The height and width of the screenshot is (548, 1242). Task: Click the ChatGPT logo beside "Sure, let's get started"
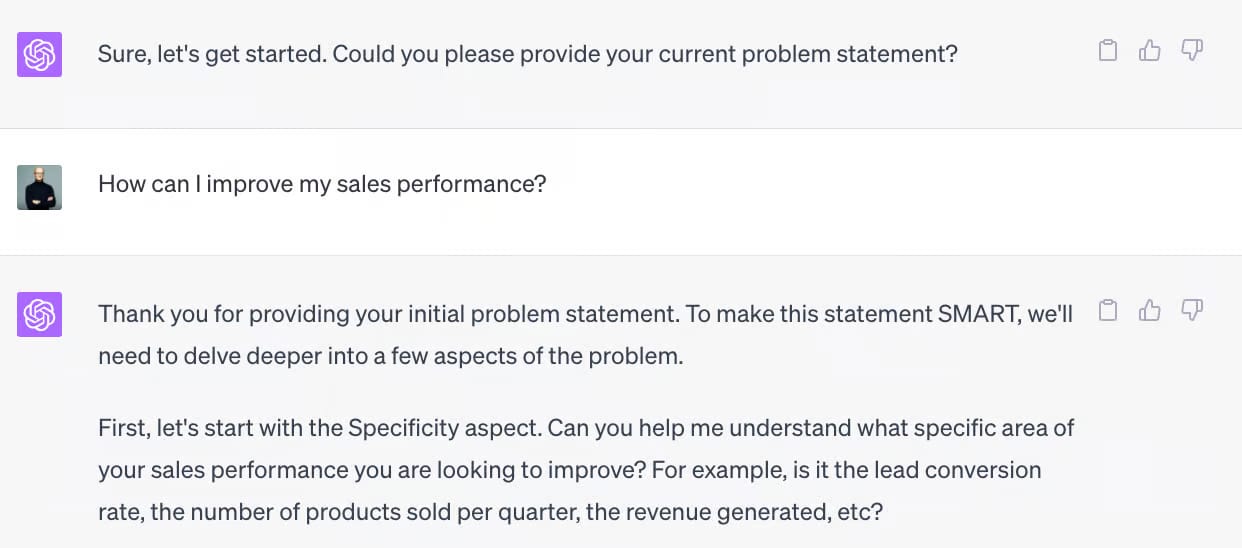(x=40, y=54)
